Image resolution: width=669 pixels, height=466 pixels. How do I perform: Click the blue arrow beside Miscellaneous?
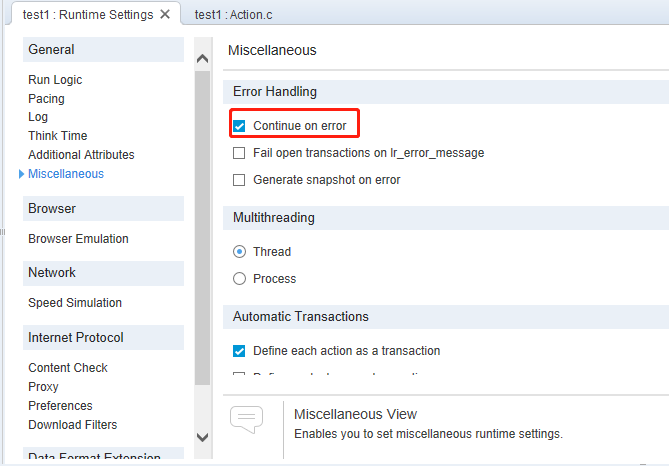21,174
